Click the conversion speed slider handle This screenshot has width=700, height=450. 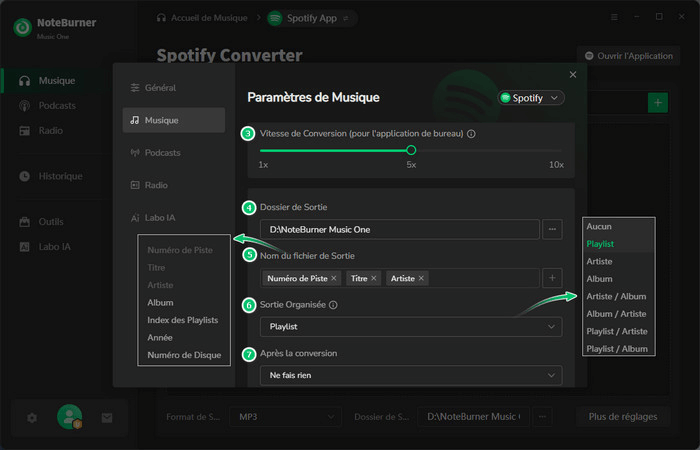[x=411, y=149]
